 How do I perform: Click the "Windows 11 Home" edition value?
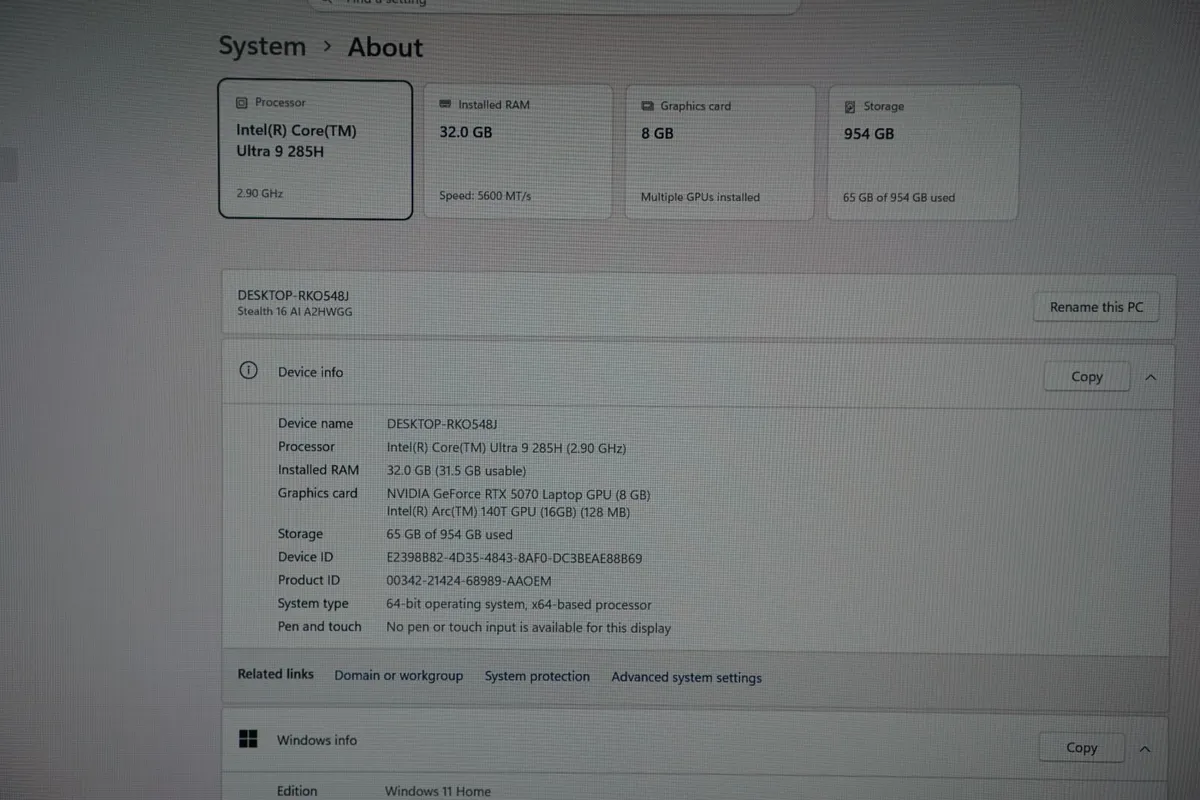(438, 791)
